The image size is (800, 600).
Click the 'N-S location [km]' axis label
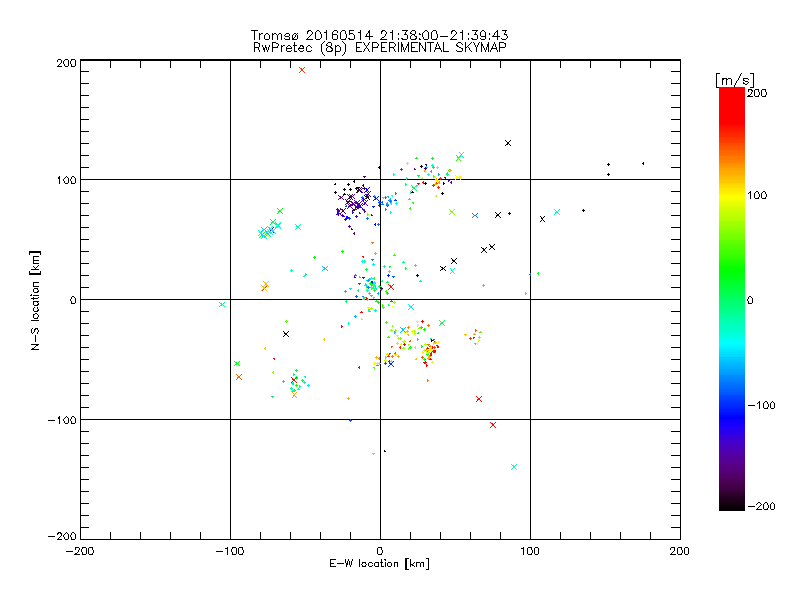point(35,301)
